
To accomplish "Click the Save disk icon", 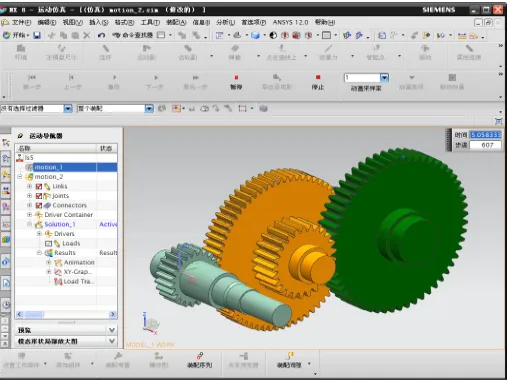I will (37, 35).
